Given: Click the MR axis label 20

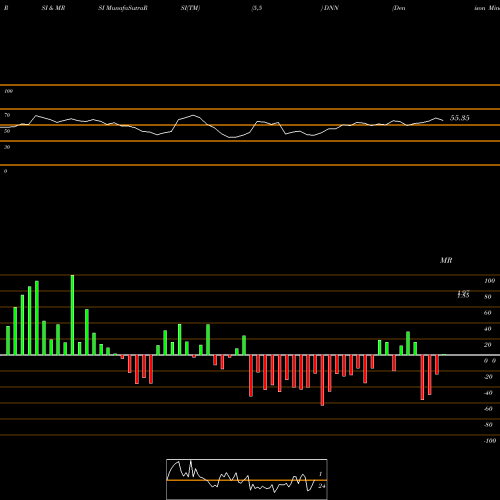Looking at the screenshot, I should pyautogui.click(x=488, y=345).
